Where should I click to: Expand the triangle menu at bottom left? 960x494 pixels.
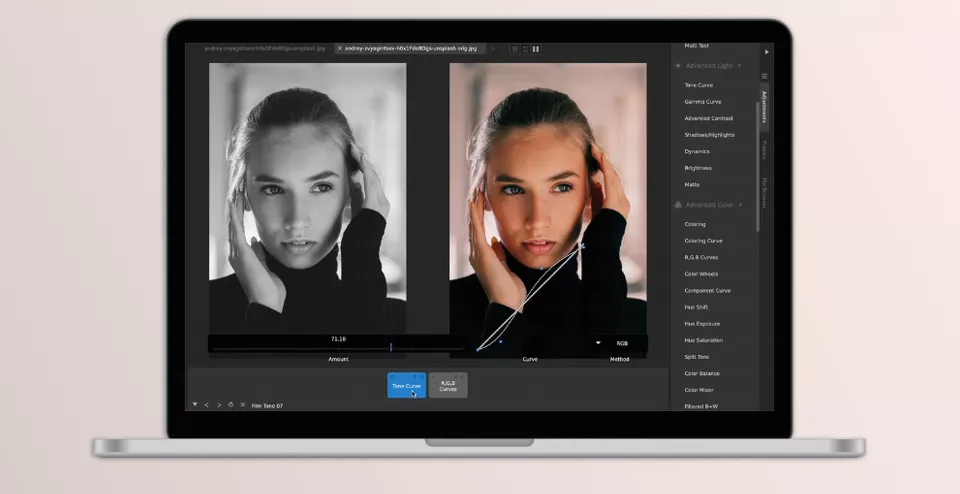tap(194, 405)
